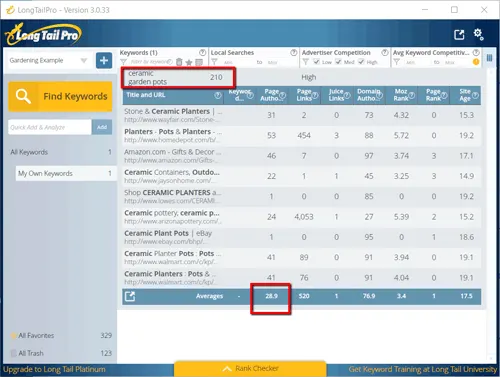Click the trash icon under Keywords column
500x377 pixels.
(x=179, y=62)
